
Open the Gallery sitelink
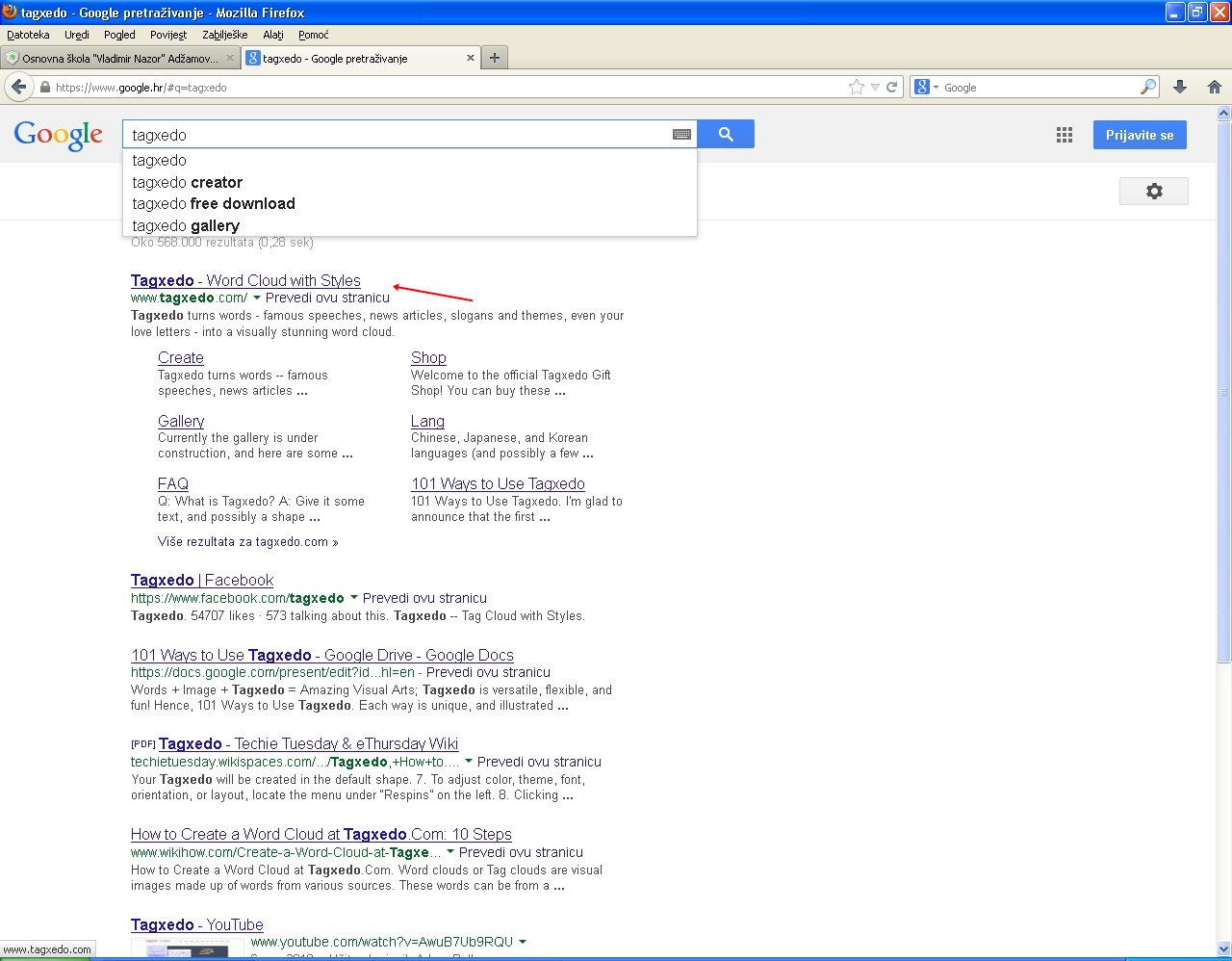coord(181,421)
